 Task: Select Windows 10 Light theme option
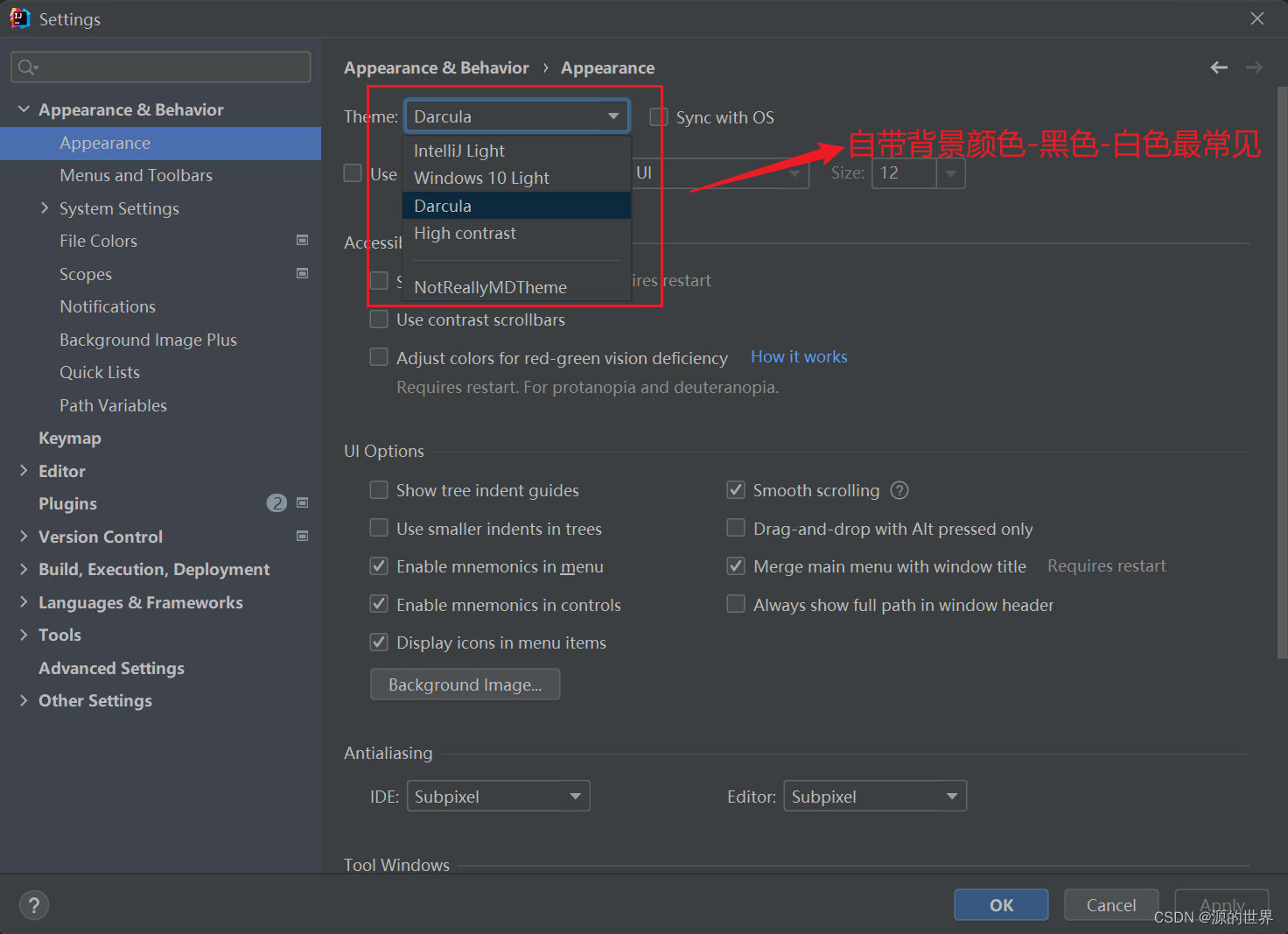pos(516,178)
